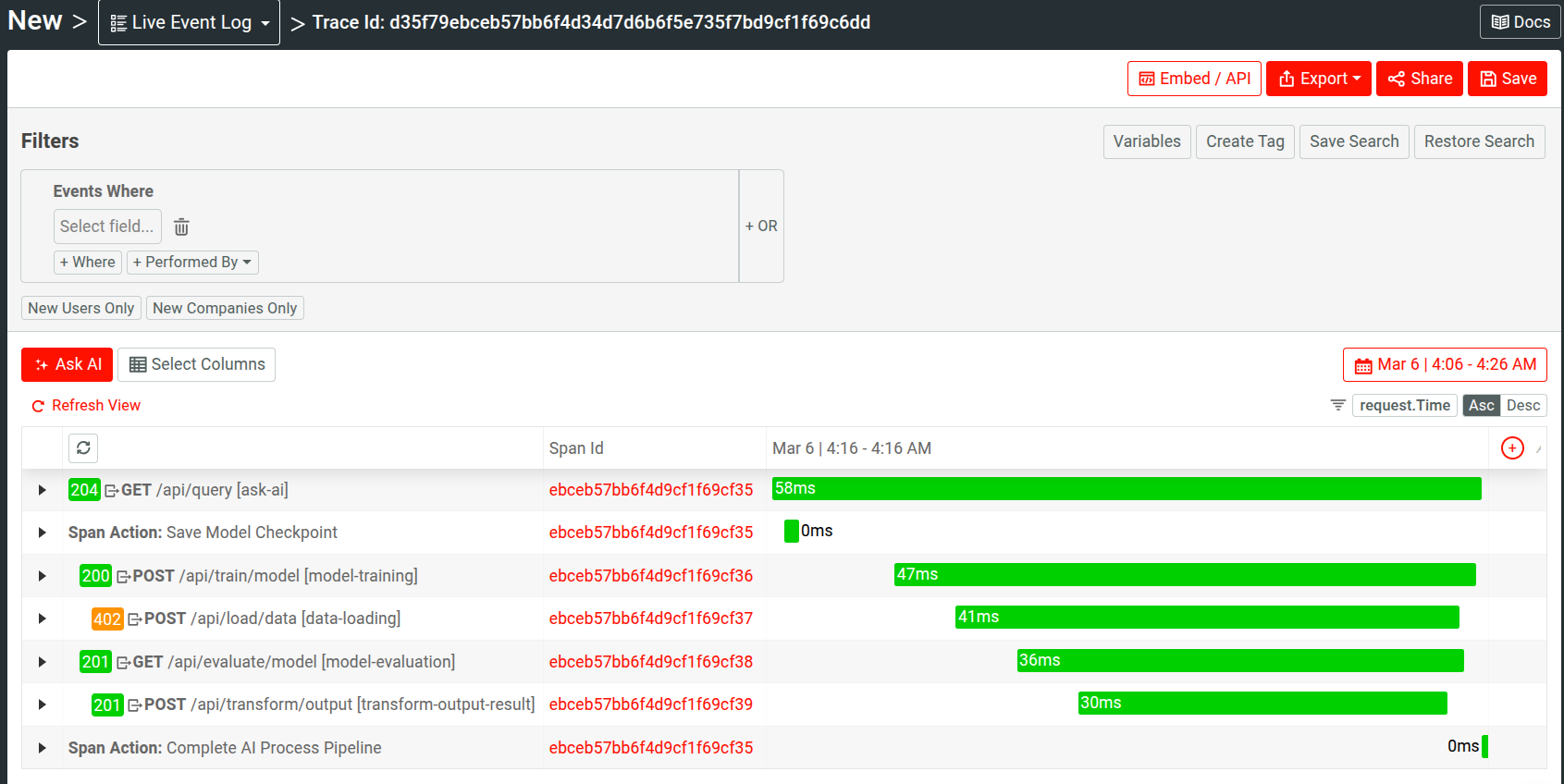Viewport: 1564px width, 784px height.
Task: Click the 30ms timeline bar
Action: pyautogui.click(x=1262, y=703)
